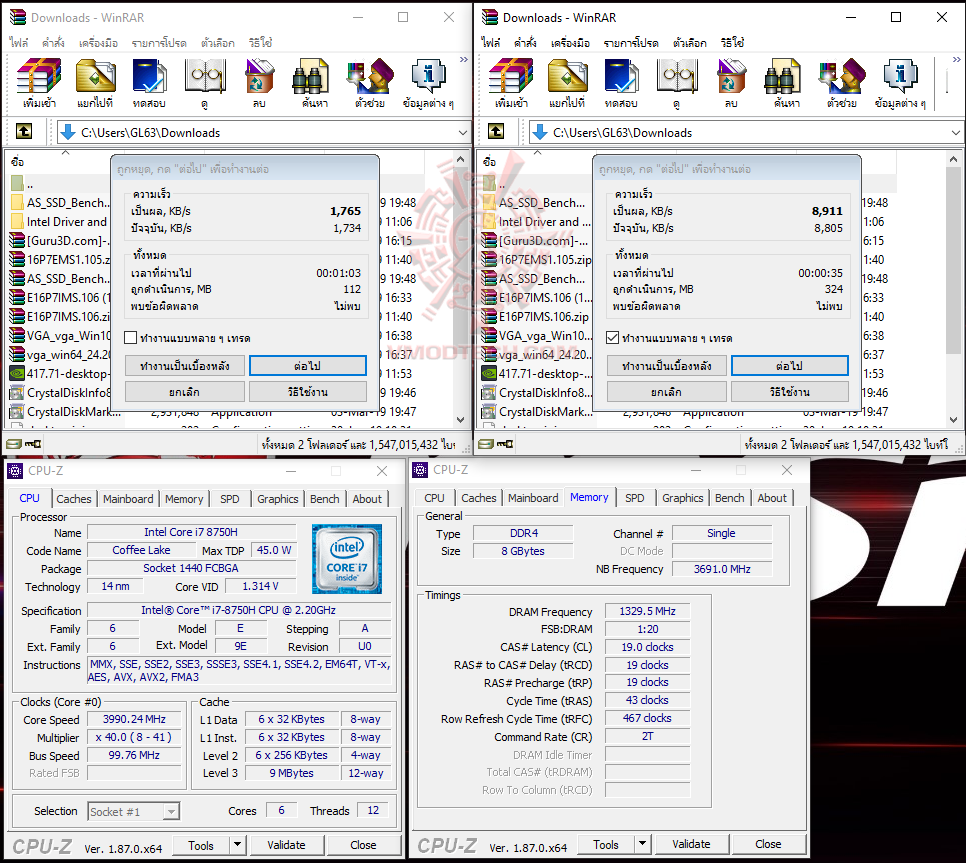The image size is (966, 863).
Task: Click the Intel Core i7 badge in CPU-Z
Action: 345,558
